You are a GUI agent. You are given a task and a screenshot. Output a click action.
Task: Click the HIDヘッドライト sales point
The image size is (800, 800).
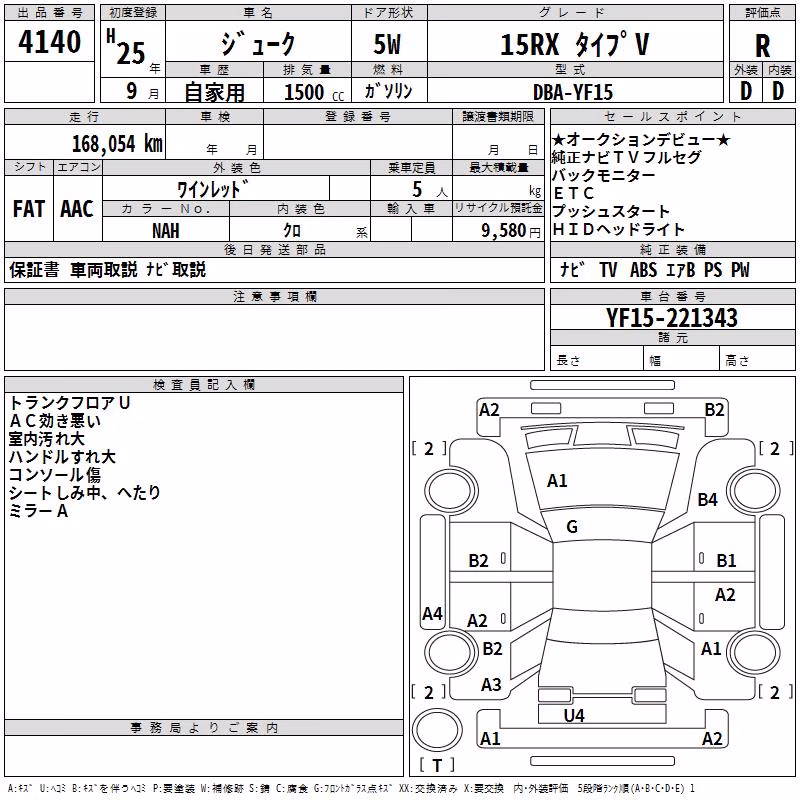(x=618, y=230)
